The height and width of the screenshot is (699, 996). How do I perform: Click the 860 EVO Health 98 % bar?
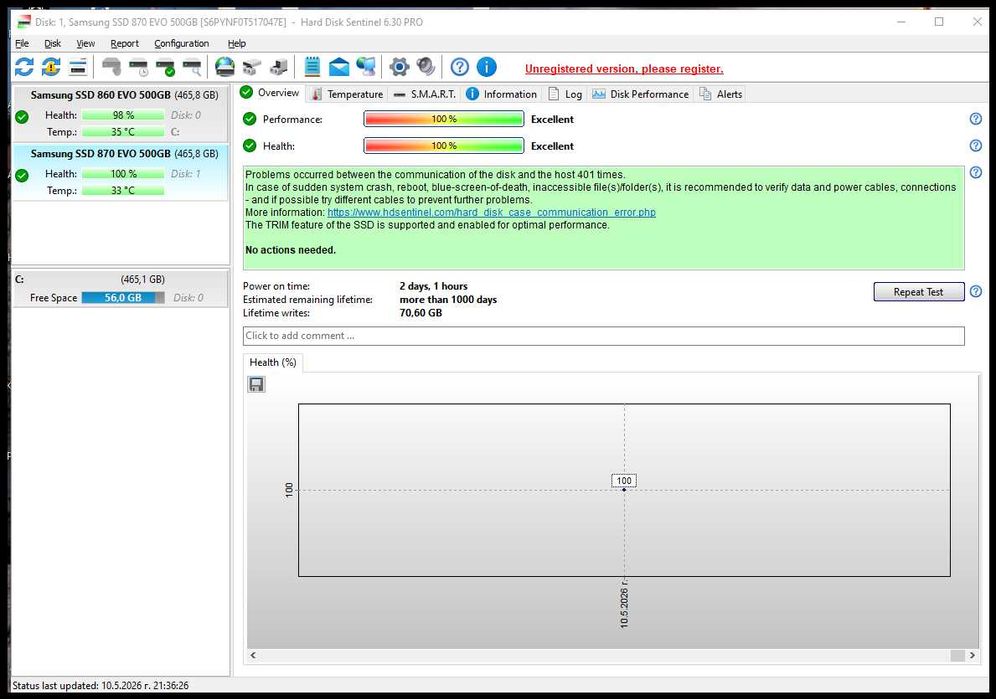coord(123,115)
